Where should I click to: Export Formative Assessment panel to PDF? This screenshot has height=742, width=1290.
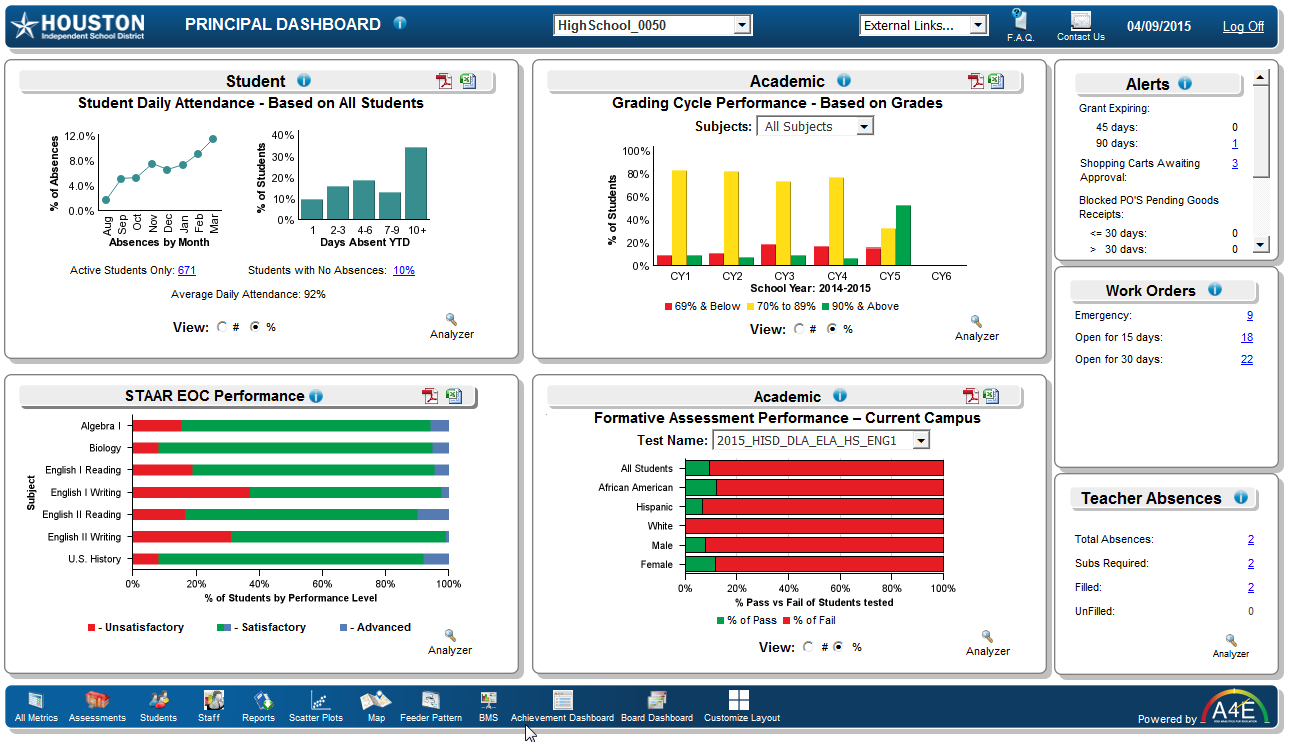pyautogui.click(x=971, y=396)
